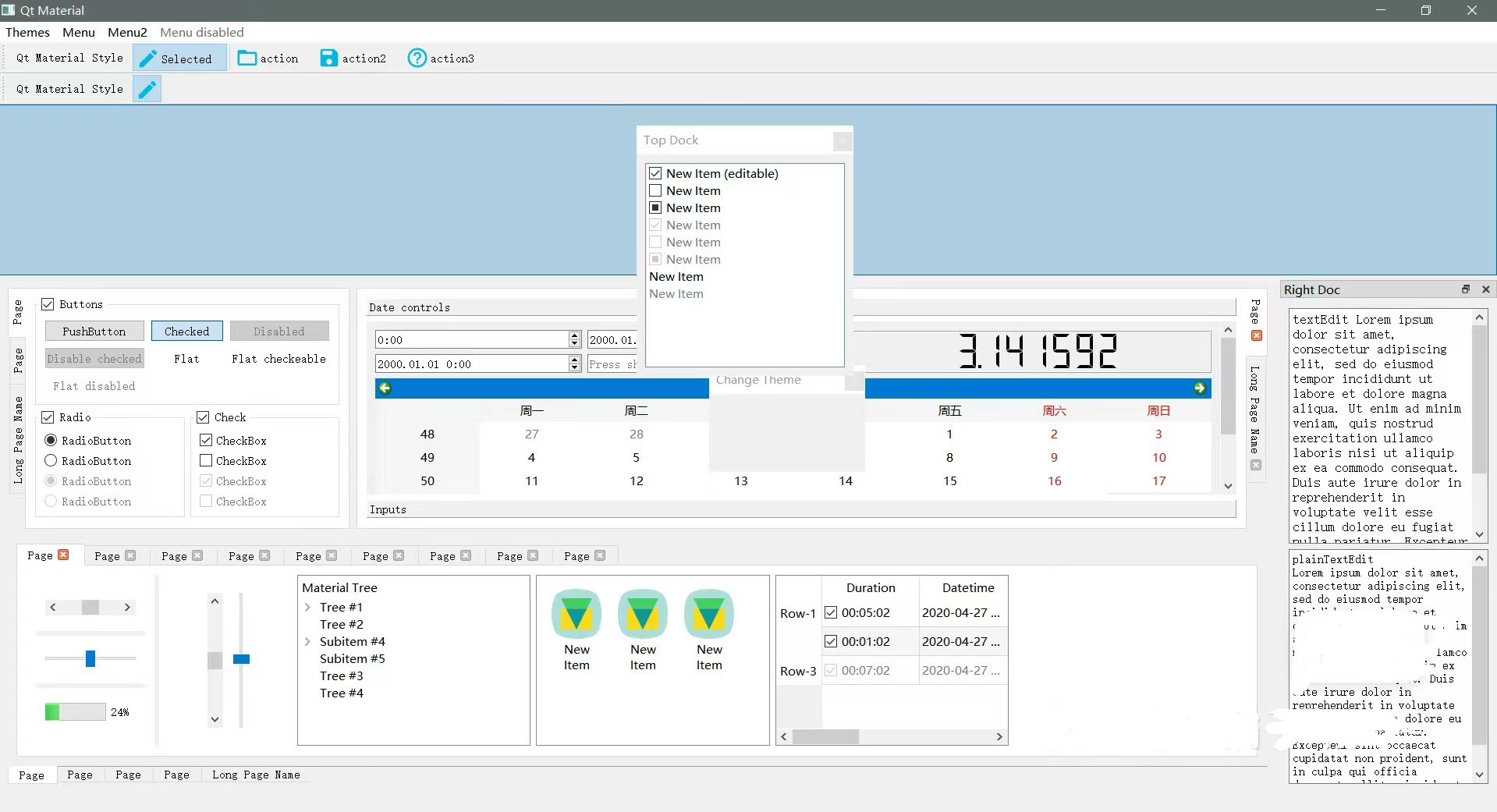Click the 0:00 time input field
This screenshot has width=1497, height=812.
(472, 340)
